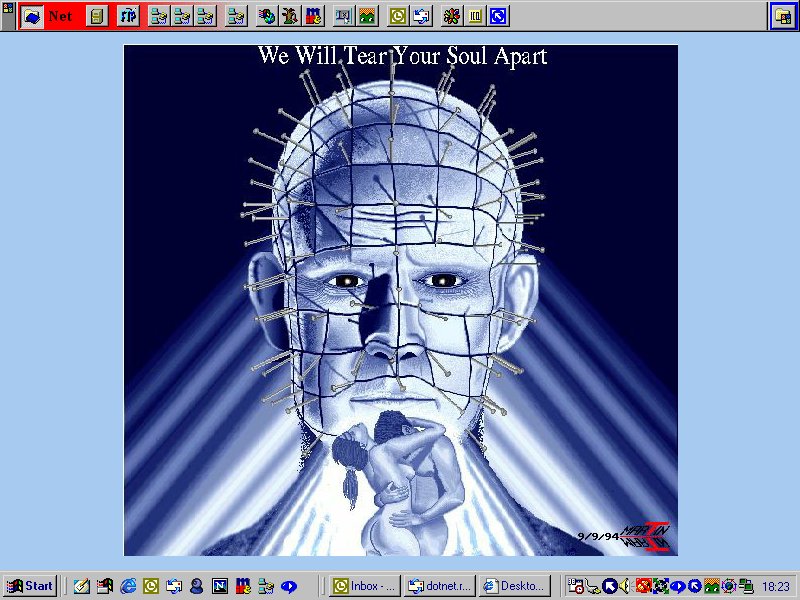Click the system clock showing 18:23
The image size is (800, 600).
pyautogui.click(x=775, y=586)
